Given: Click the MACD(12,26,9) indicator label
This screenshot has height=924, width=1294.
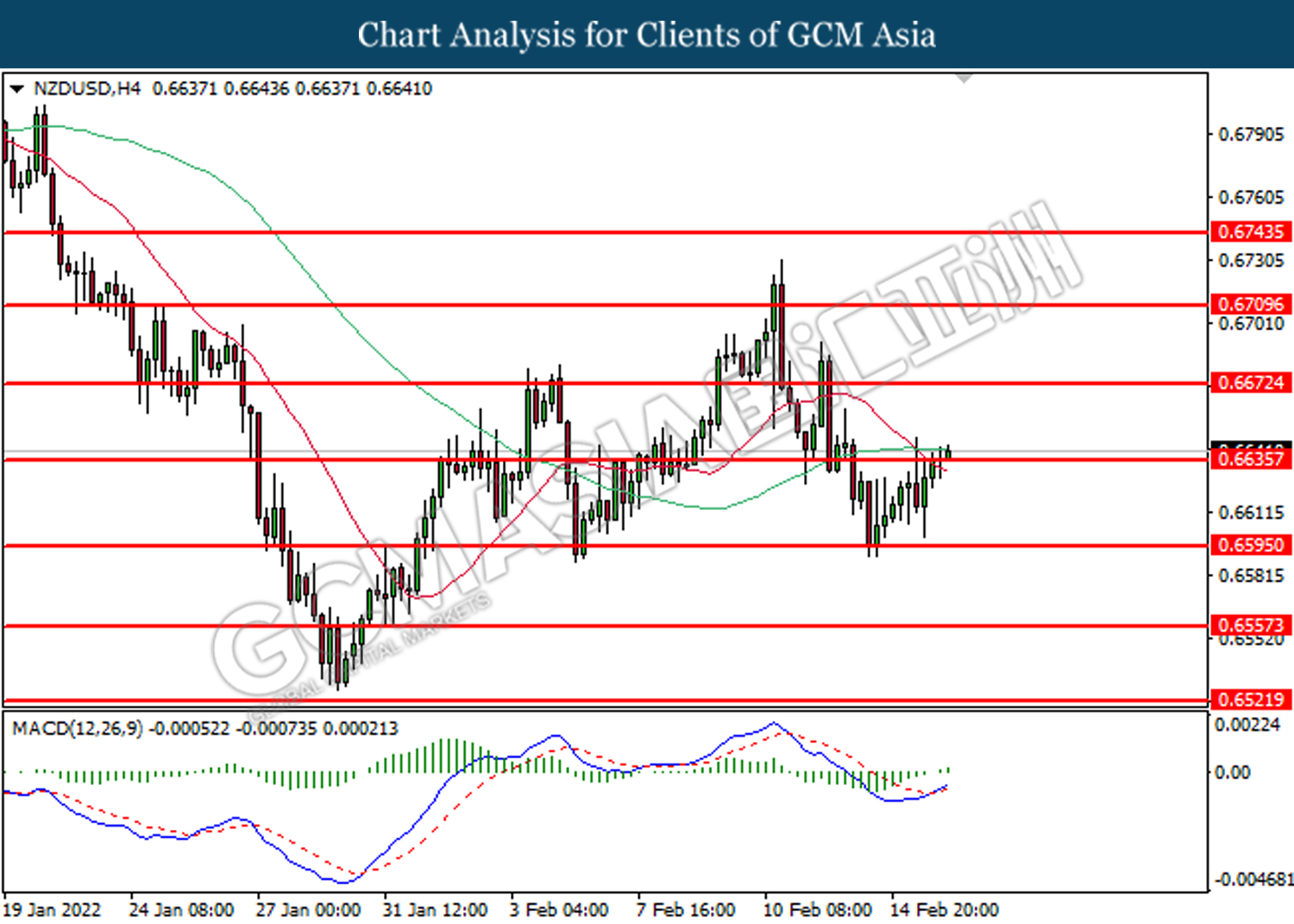Looking at the screenshot, I should point(78,729).
